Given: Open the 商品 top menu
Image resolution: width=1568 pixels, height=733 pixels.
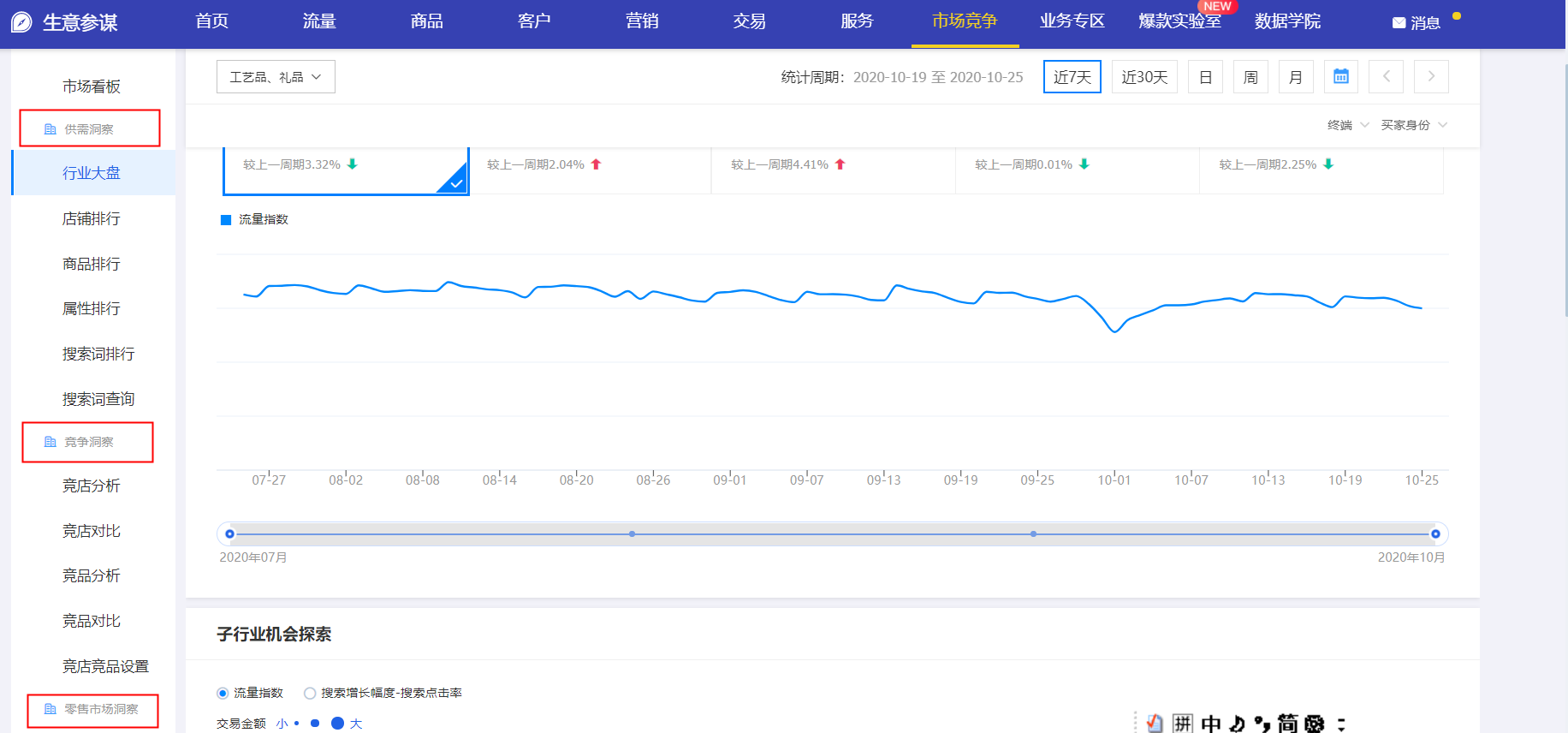Looking at the screenshot, I should click(x=426, y=21).
